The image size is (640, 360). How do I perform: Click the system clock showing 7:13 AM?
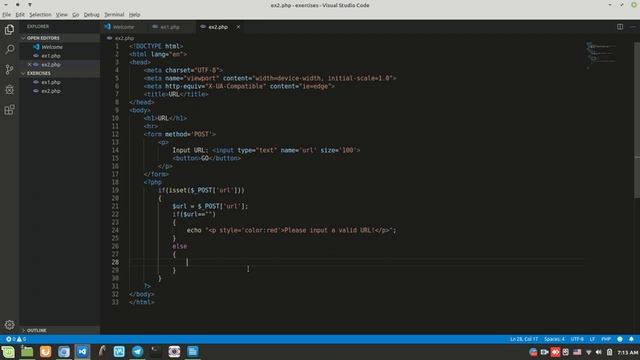pyautogui.click(x=628, y=352)
